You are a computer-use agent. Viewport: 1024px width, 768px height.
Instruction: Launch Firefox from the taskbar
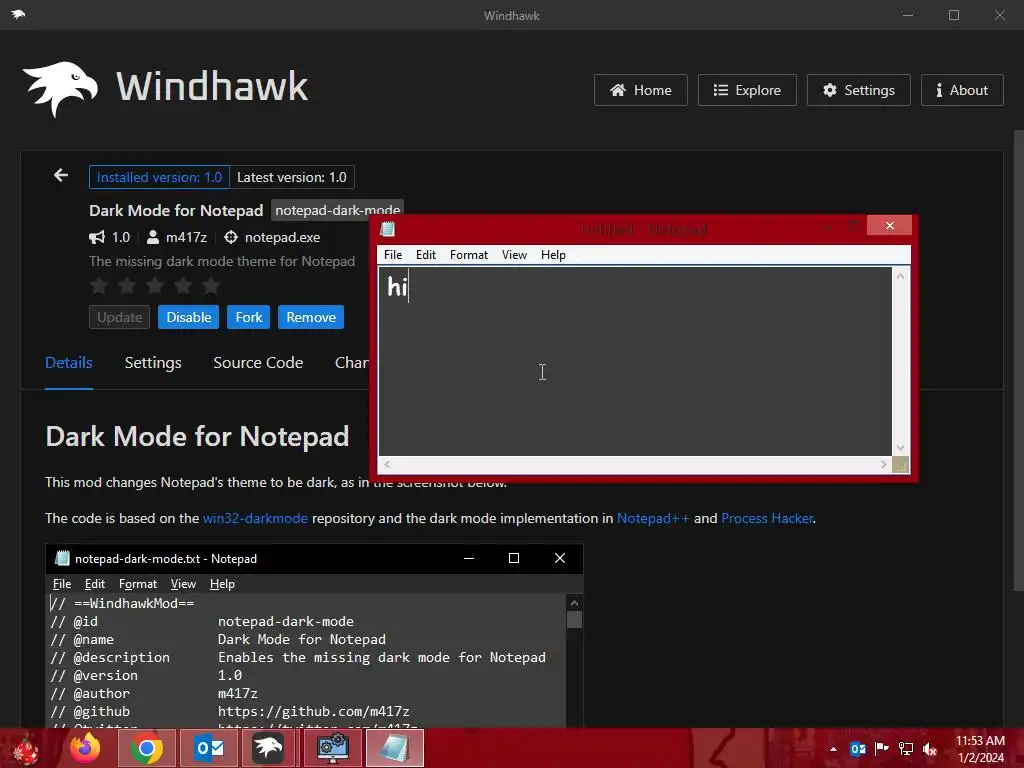click(86, 748)
